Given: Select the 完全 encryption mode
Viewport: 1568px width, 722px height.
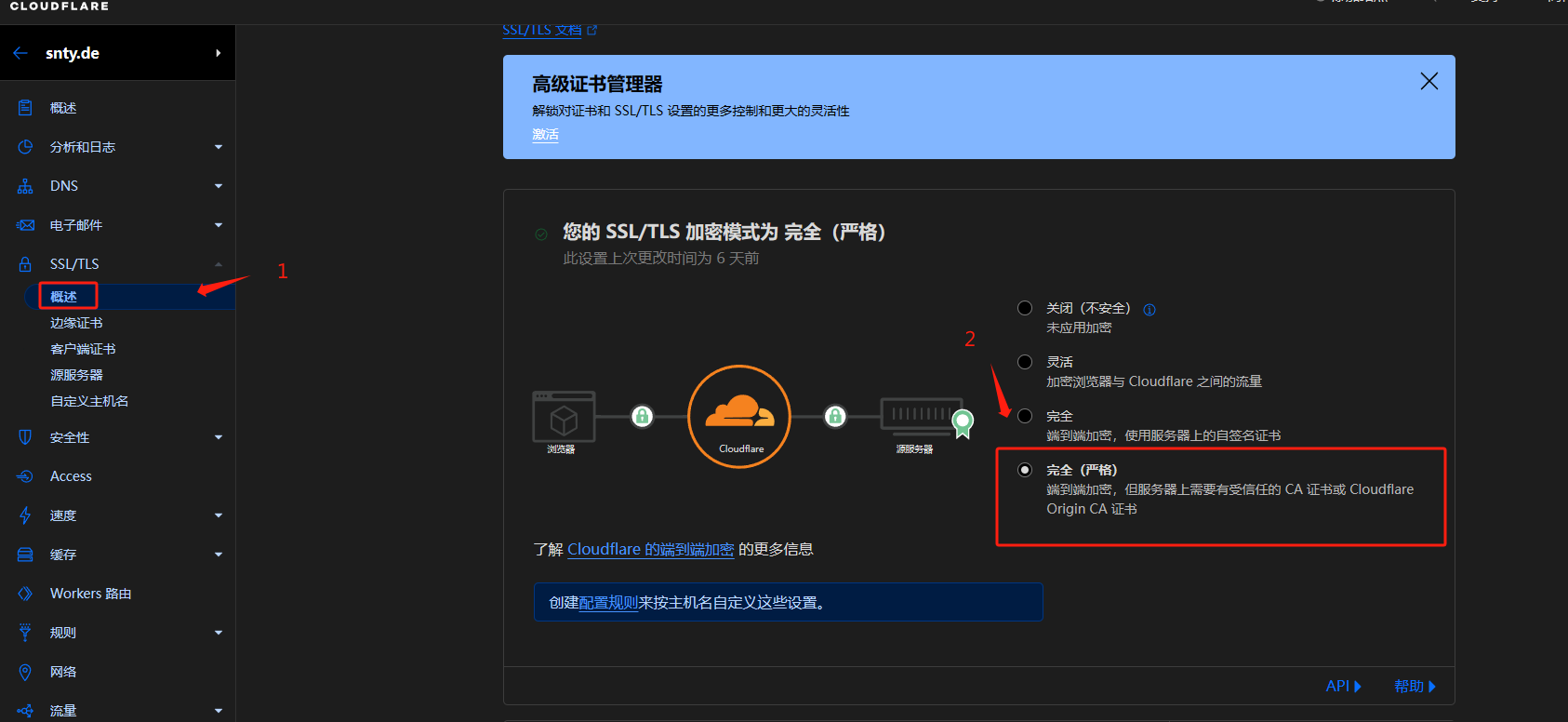Looking at the screenshot, I should pos(1025,416).
